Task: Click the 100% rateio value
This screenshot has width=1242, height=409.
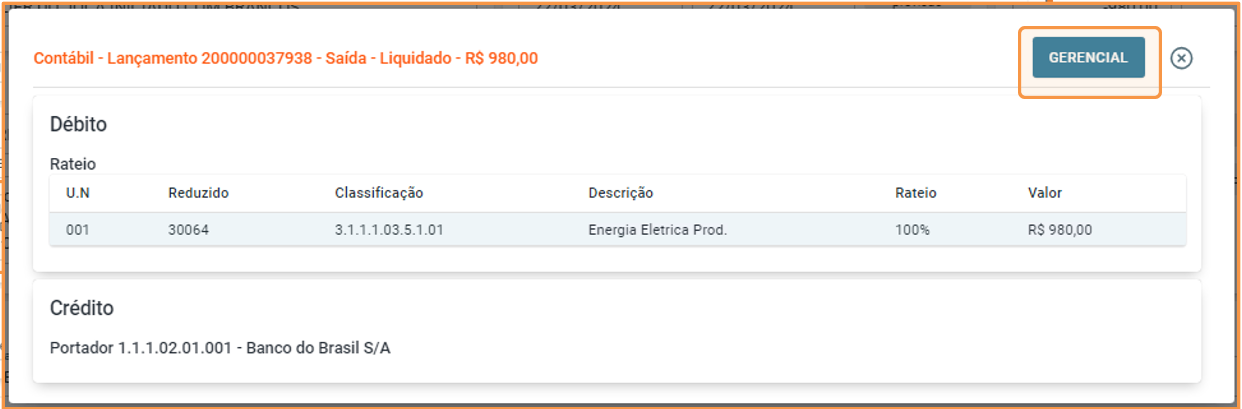Action: click(x=912, y=230)
